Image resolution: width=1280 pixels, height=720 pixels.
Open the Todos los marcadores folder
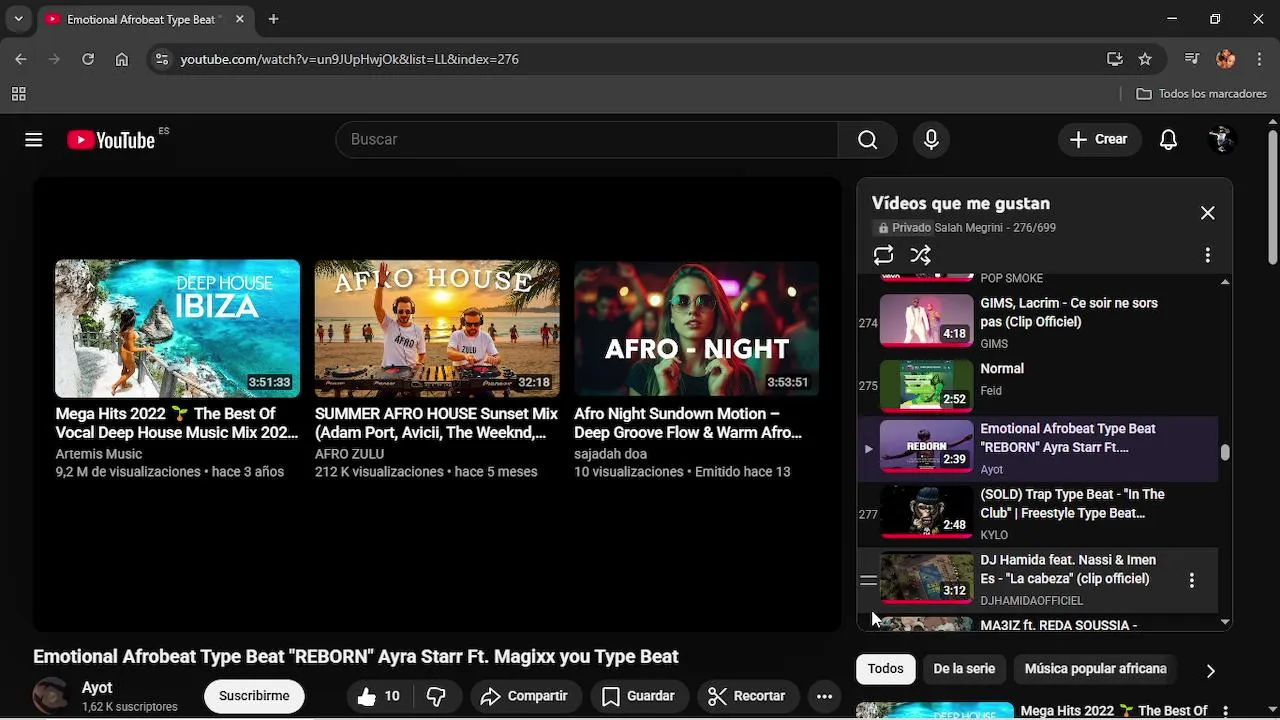[x=1202, y=94]
